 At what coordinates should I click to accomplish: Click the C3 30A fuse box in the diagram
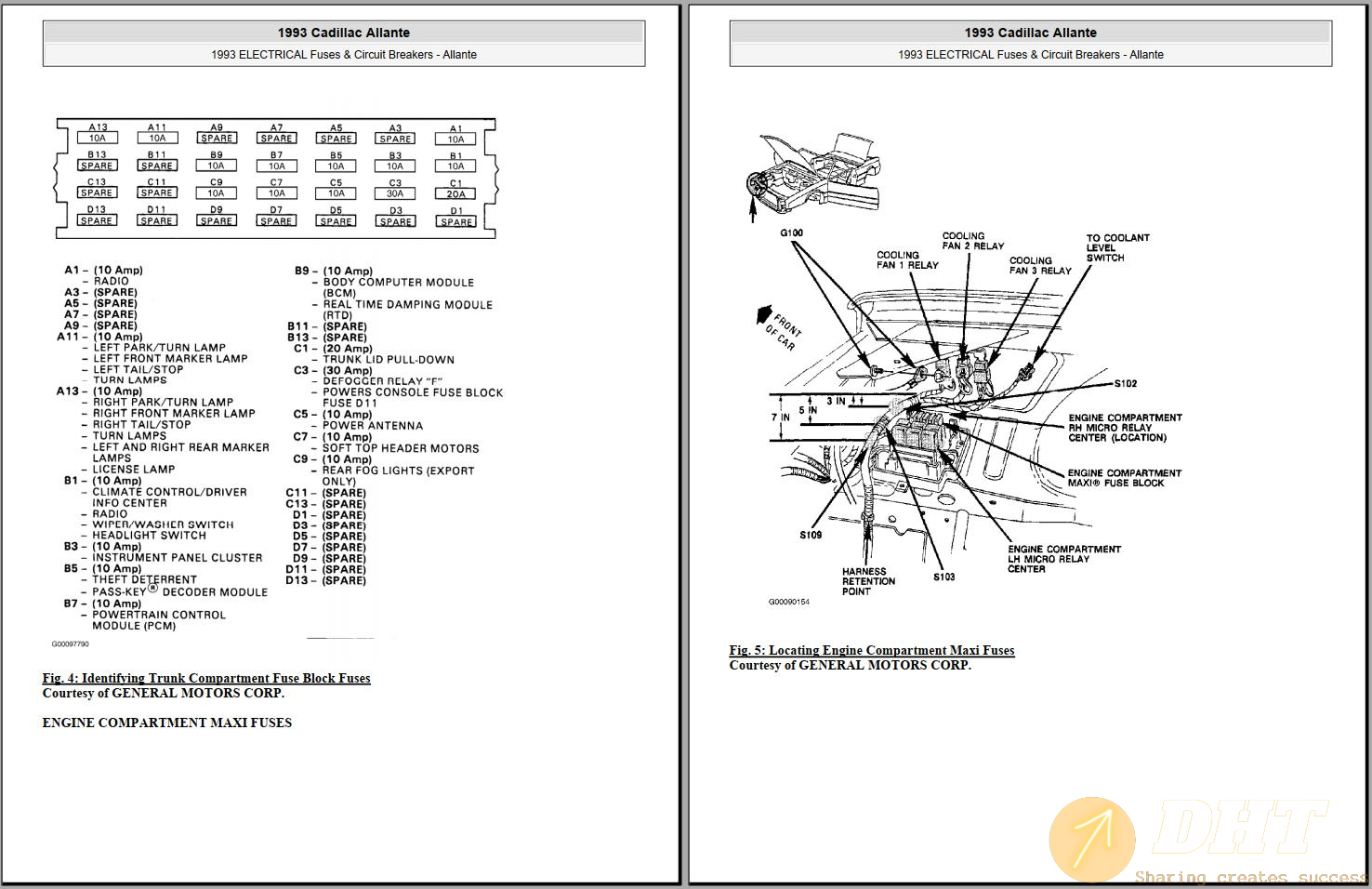[x=395, y=193]
